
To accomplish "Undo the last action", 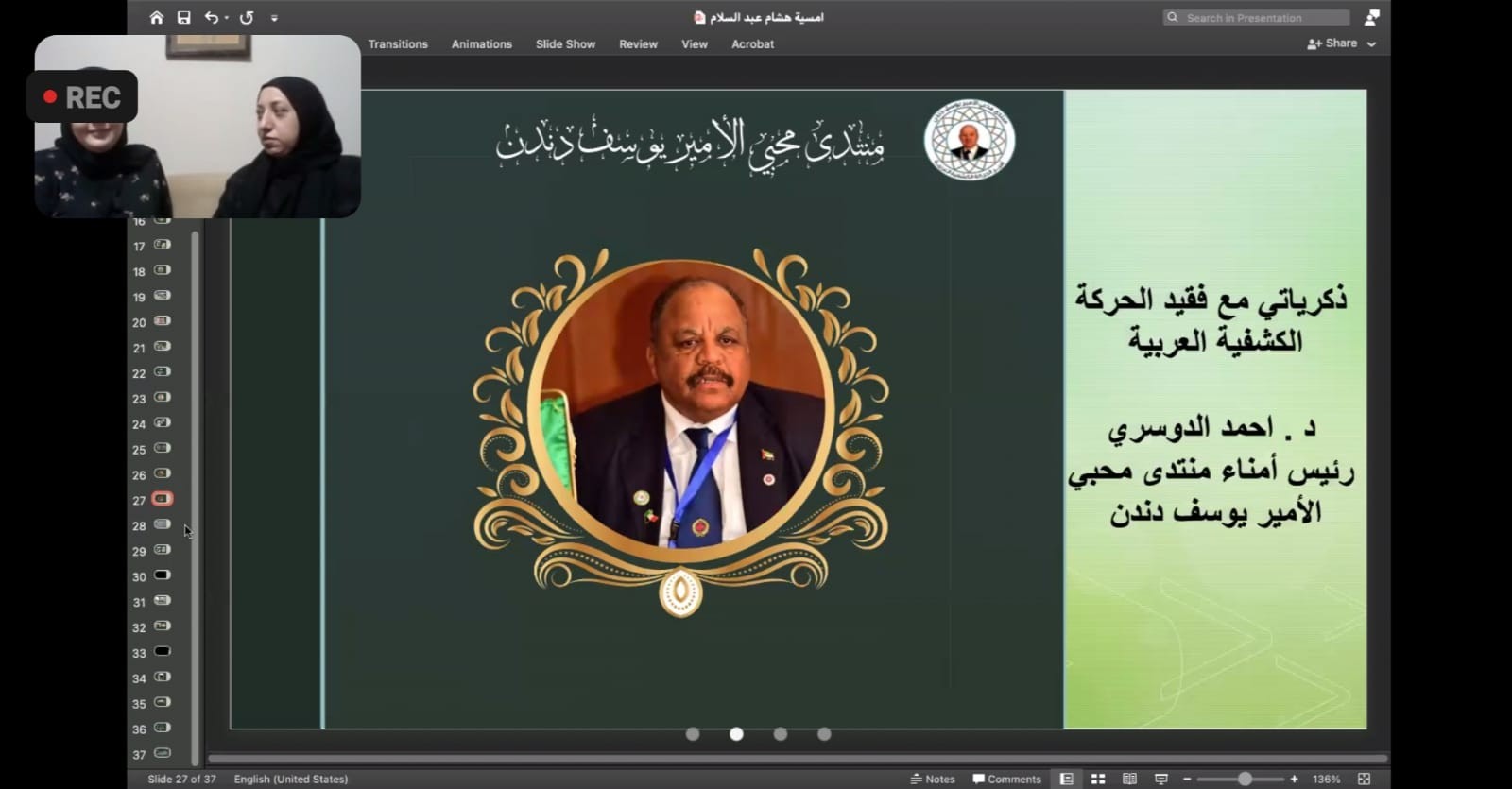I will point(211,17).
